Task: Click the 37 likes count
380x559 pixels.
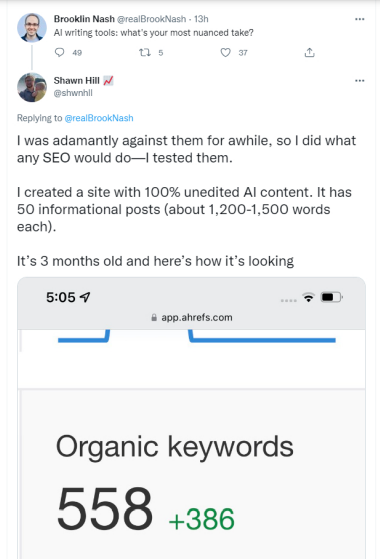Action: [x=243, y=53]
